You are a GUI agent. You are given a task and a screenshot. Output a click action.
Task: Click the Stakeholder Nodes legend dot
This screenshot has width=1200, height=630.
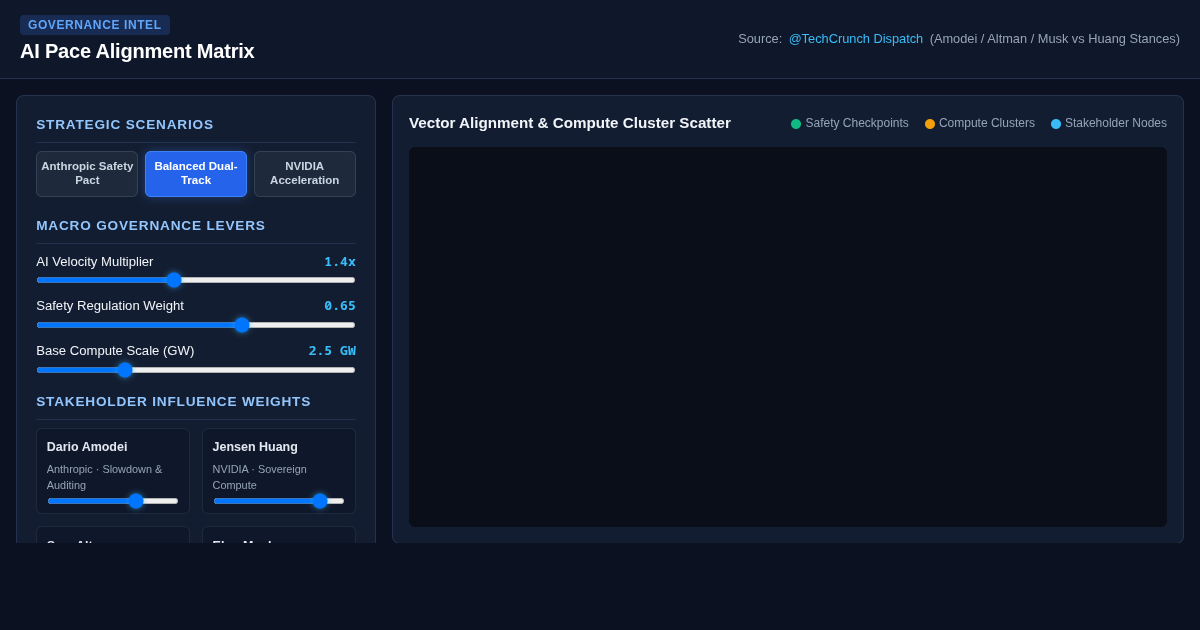[1056, 124]
